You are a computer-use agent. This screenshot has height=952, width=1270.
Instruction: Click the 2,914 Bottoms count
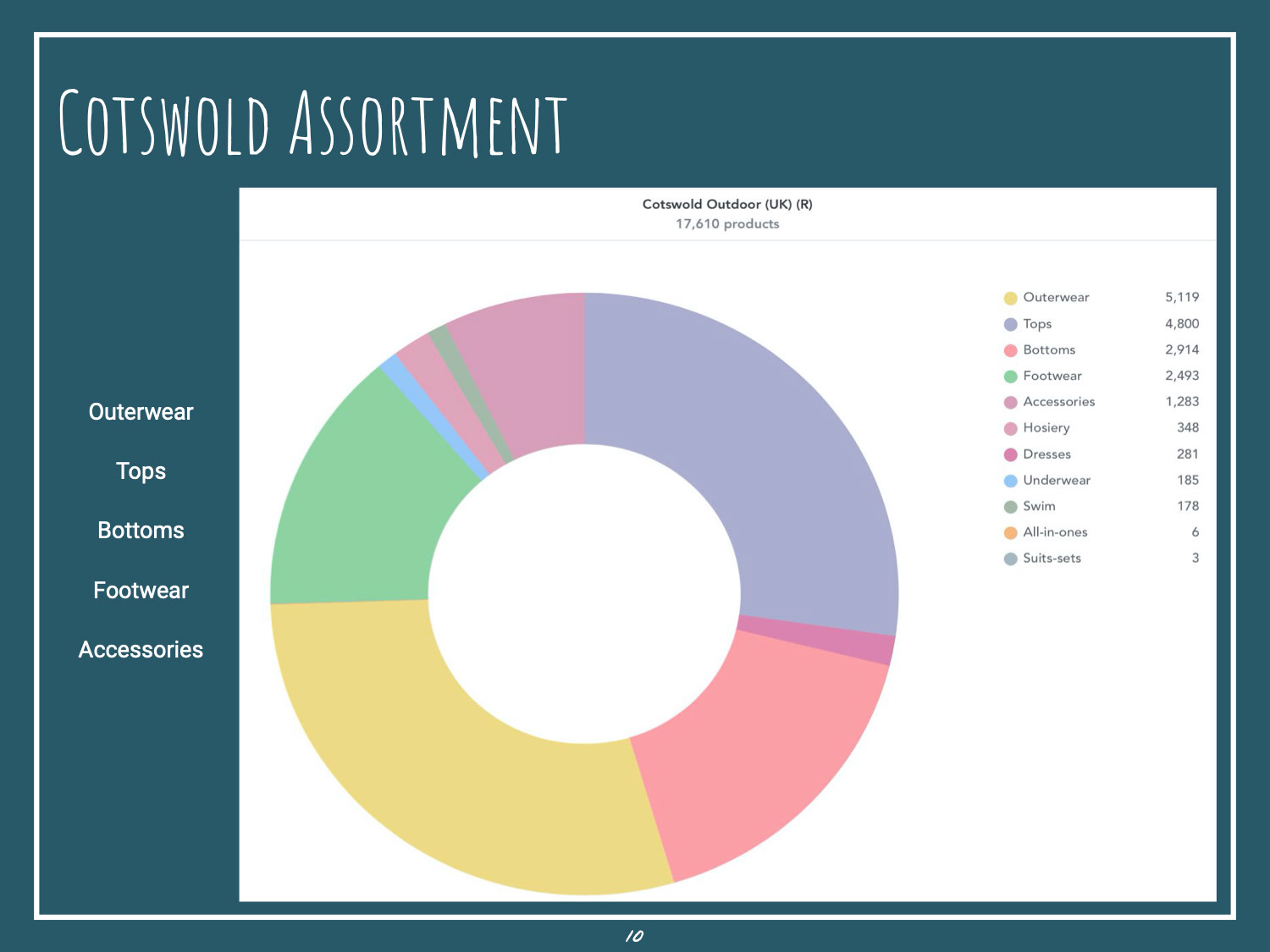(x=1182, y=349)
